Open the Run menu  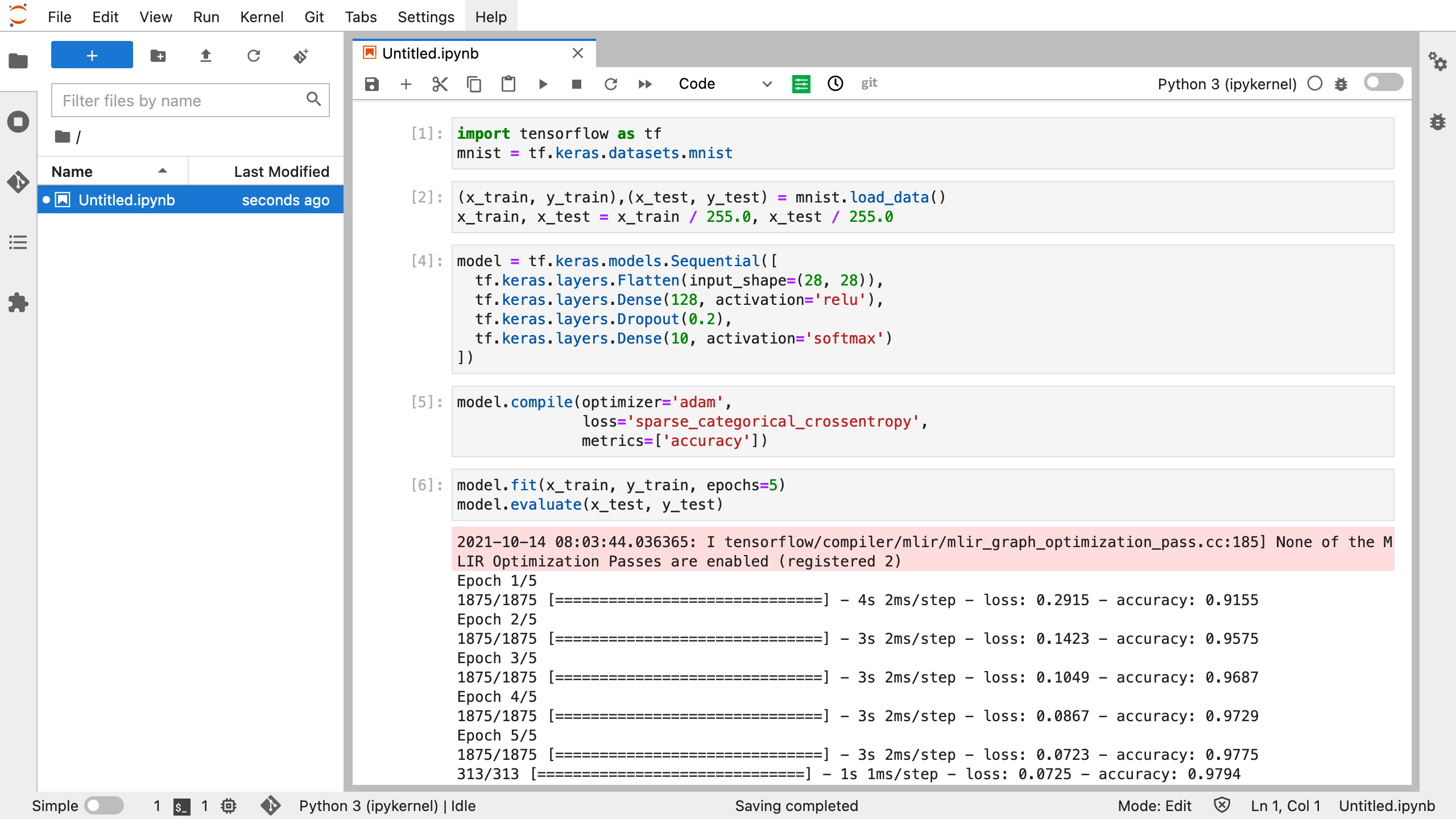coord(206,17)
